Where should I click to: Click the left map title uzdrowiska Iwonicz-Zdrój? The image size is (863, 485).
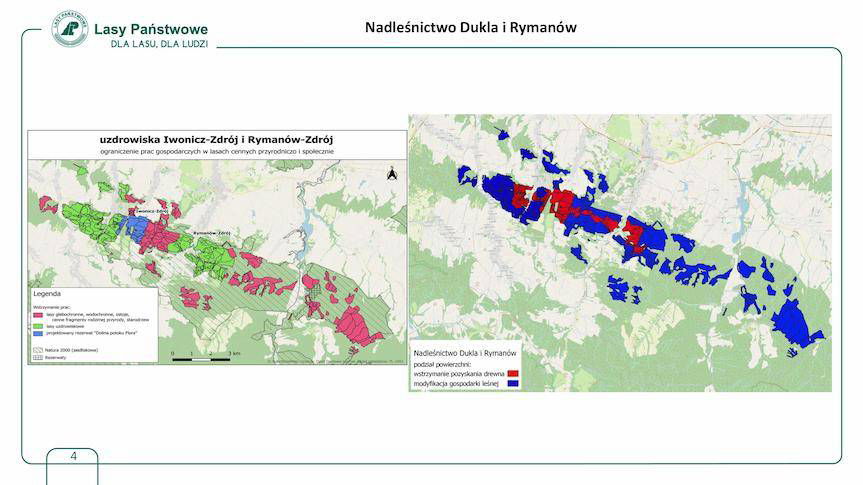tap(216, 138)
